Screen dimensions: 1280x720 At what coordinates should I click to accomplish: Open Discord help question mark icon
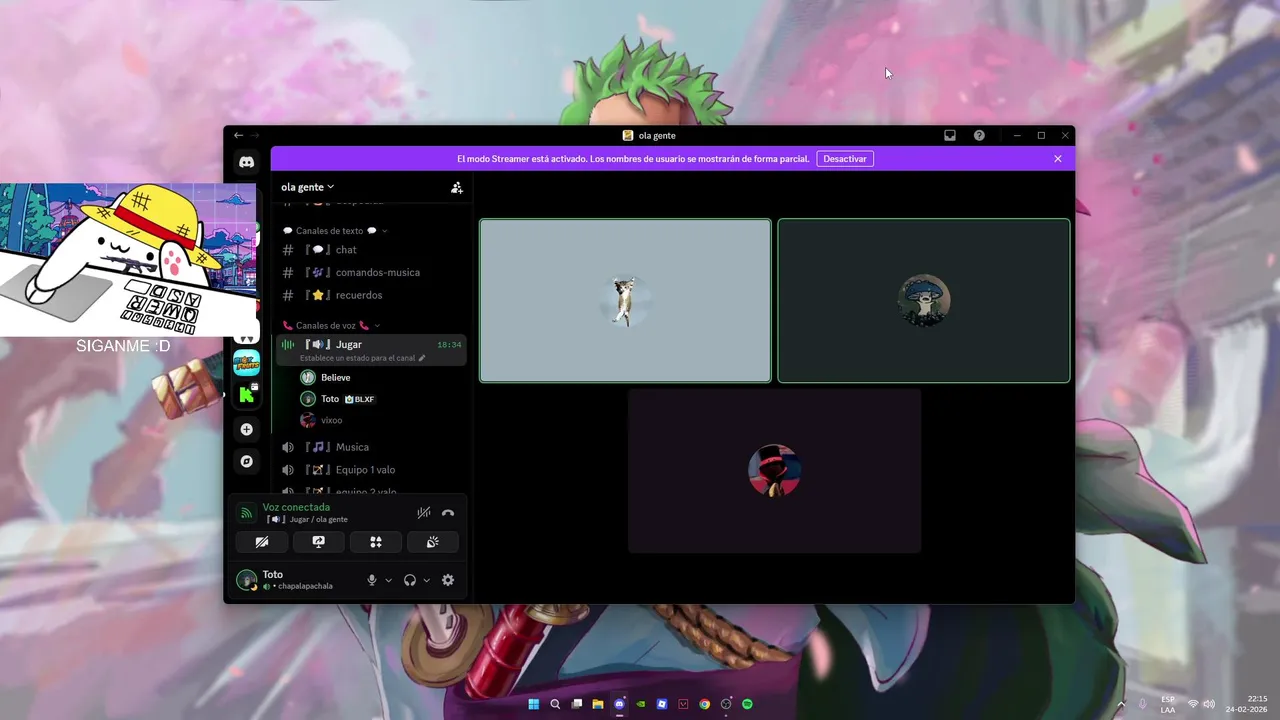coord(979,135)
